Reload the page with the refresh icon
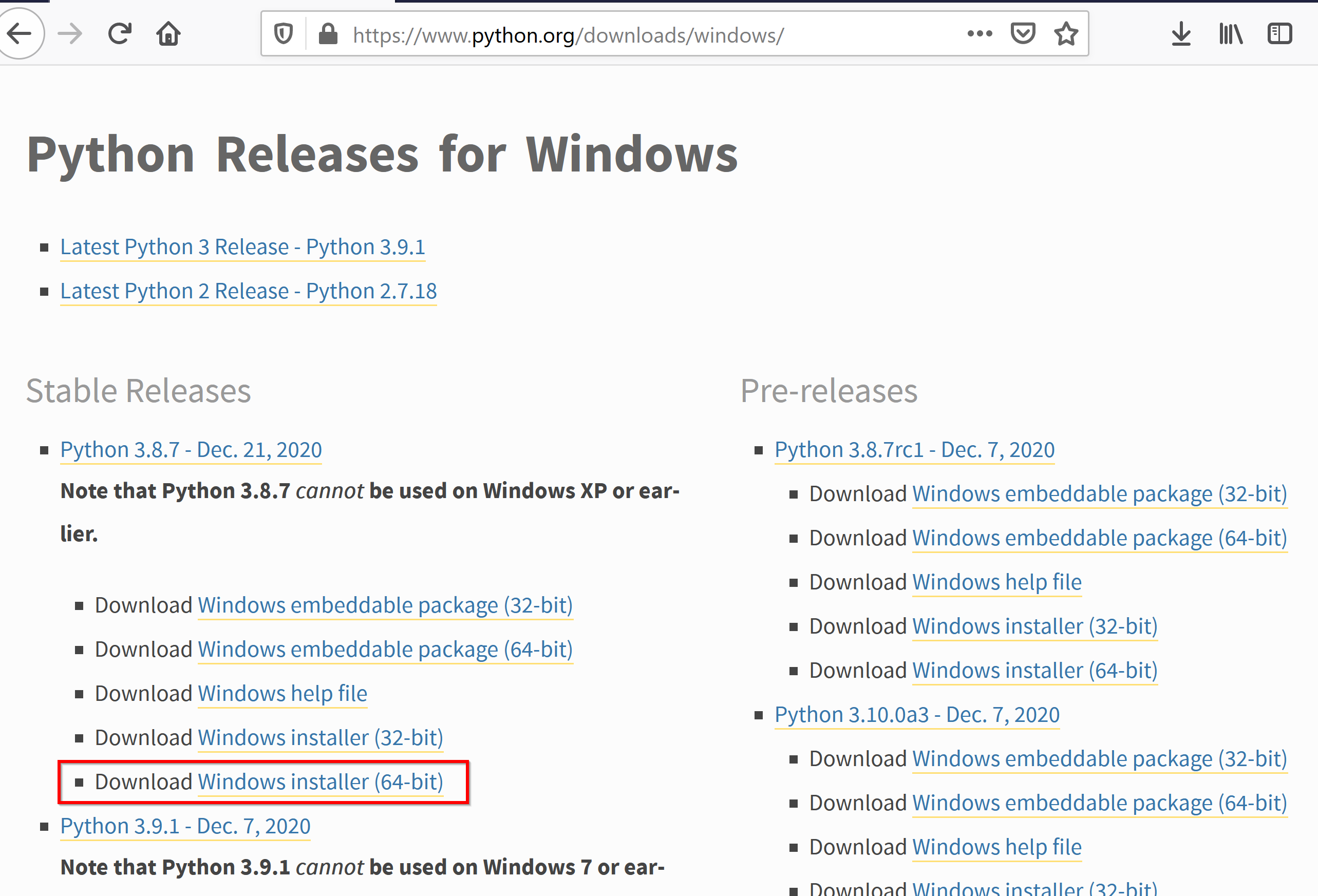Viewport: 1318px width, 896px height. 120,34
